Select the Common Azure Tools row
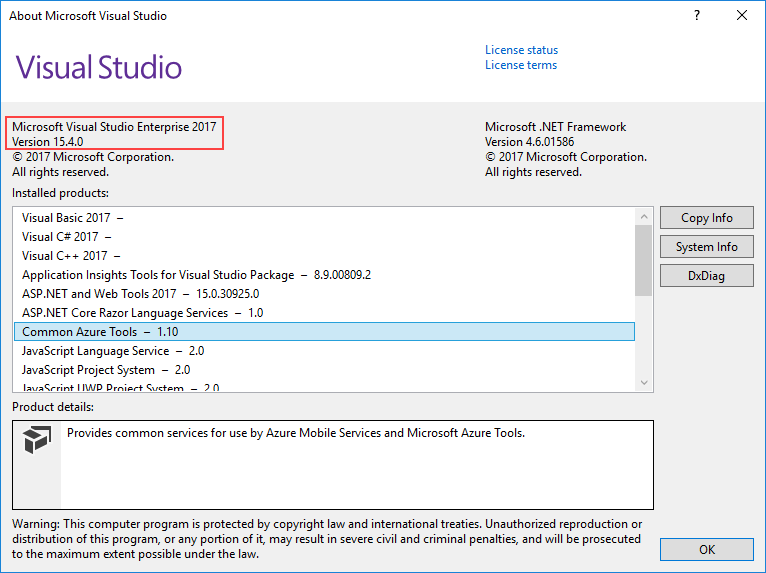Screen dimensions: 766x573 click(x=324, y=332)
